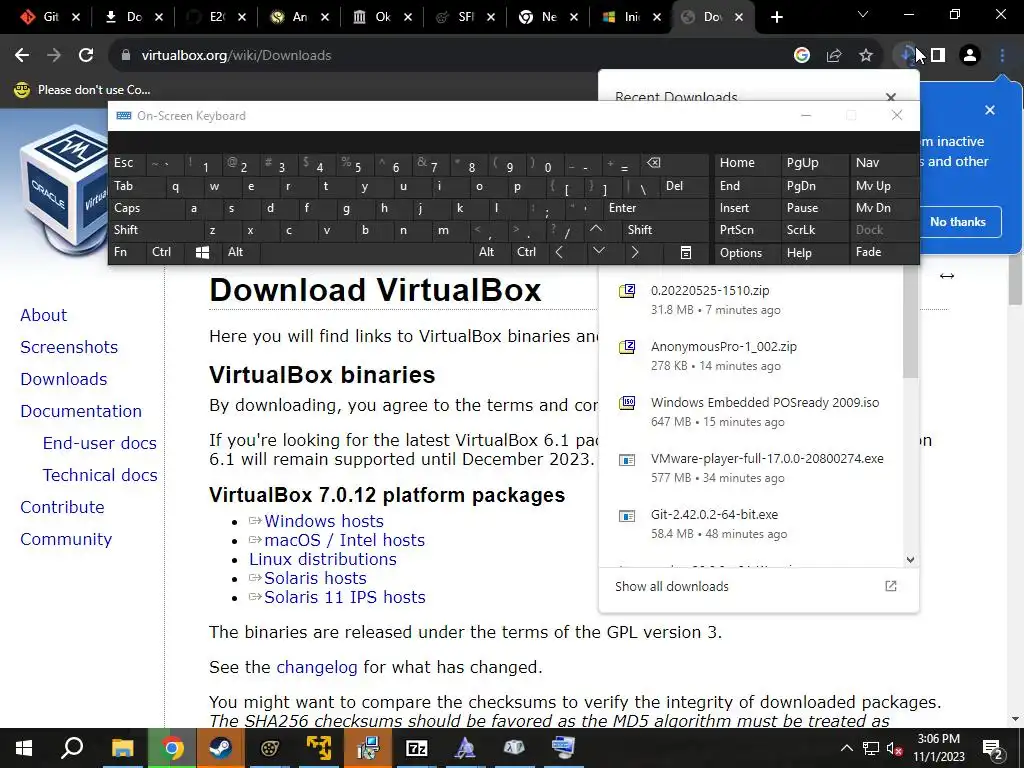Open Windows search from taskbar
Image resolution: width=1024 pixels, height=768 pixels.
[72, 748]
